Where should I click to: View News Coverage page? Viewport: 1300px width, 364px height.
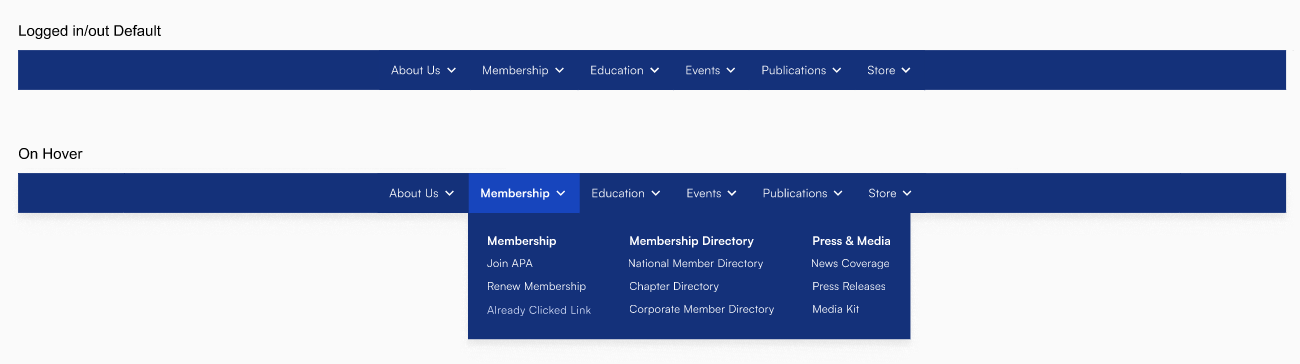point(850,263)
